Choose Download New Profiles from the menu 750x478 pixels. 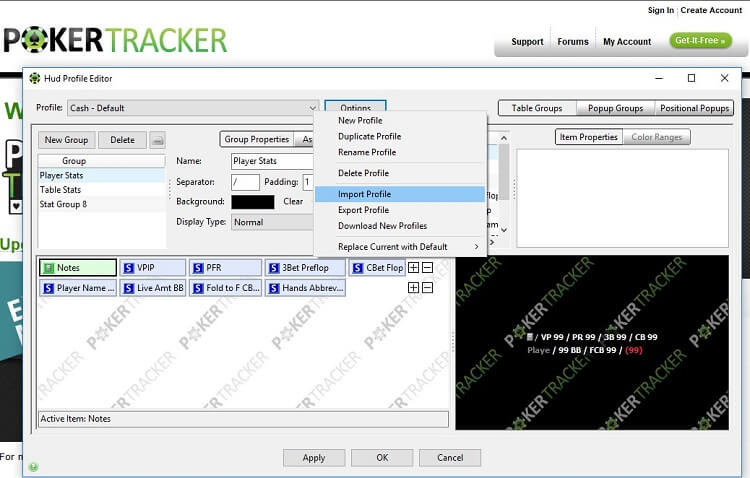400,225
